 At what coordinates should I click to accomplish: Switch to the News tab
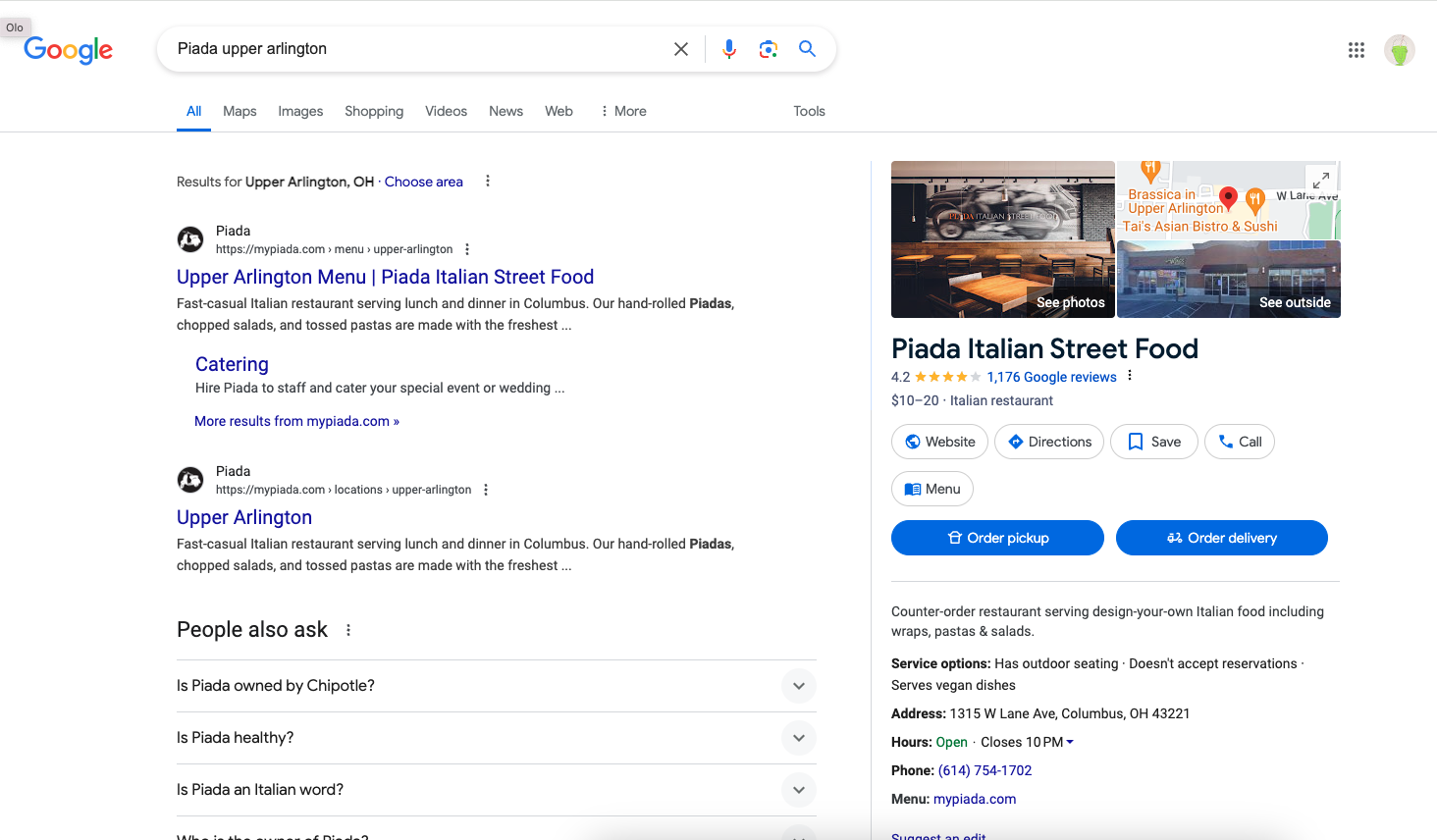(506, 111)
